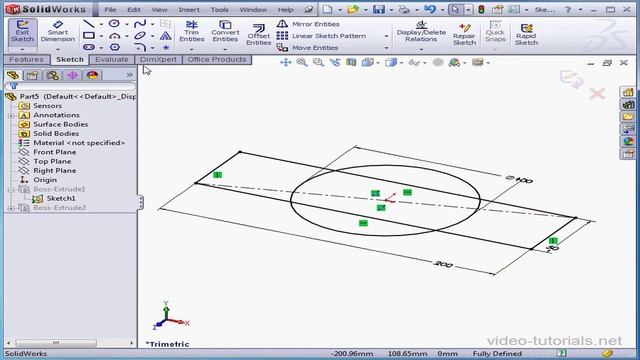Open Mirror Entities tool
The width and height of the screenshot is (640, 360).
tap(308, 24)
